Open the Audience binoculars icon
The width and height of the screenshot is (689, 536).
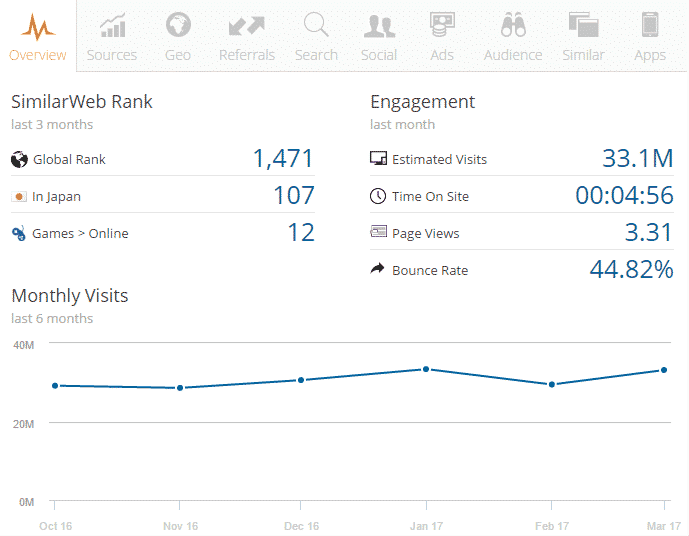[513, 25]
